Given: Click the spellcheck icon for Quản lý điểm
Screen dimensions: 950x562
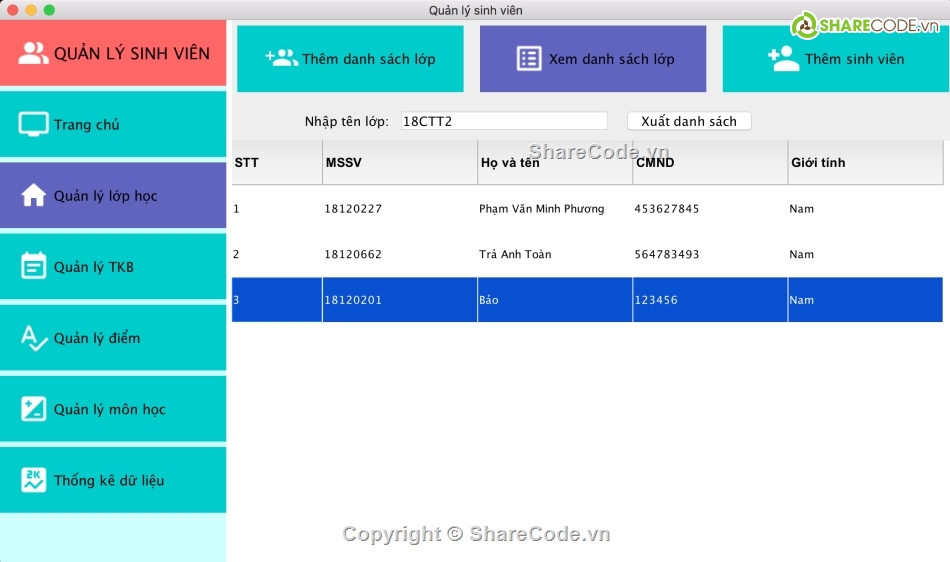Looking at the screenshot, I should point(33,338).
